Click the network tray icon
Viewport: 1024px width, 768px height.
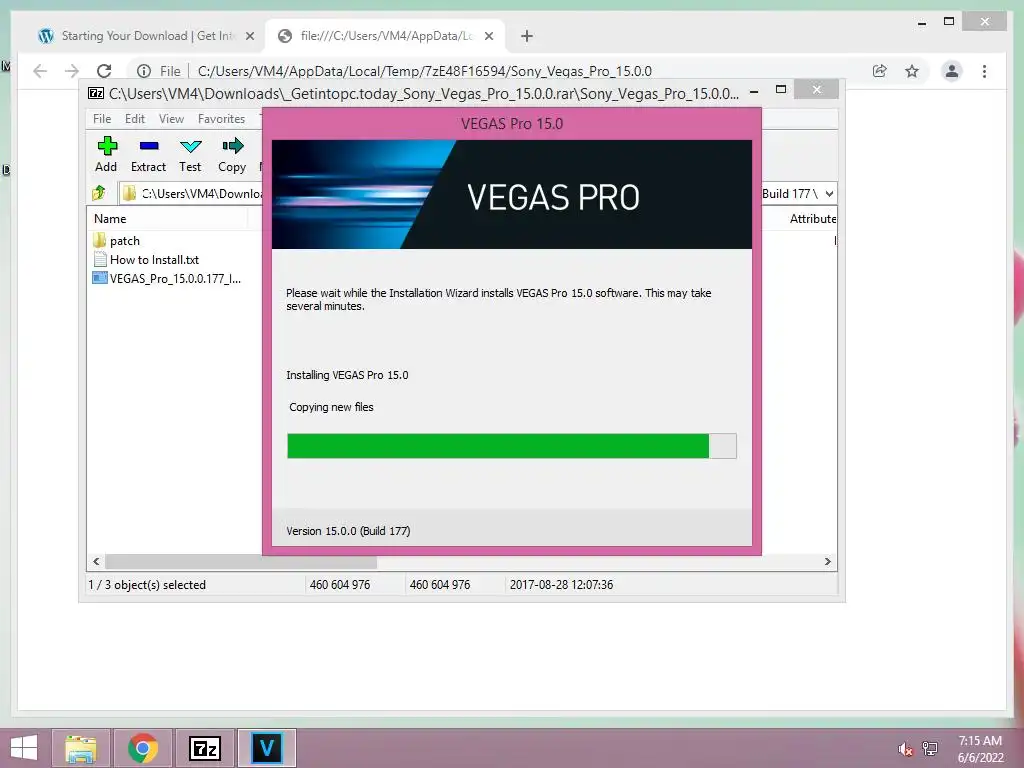click(930, 749)
